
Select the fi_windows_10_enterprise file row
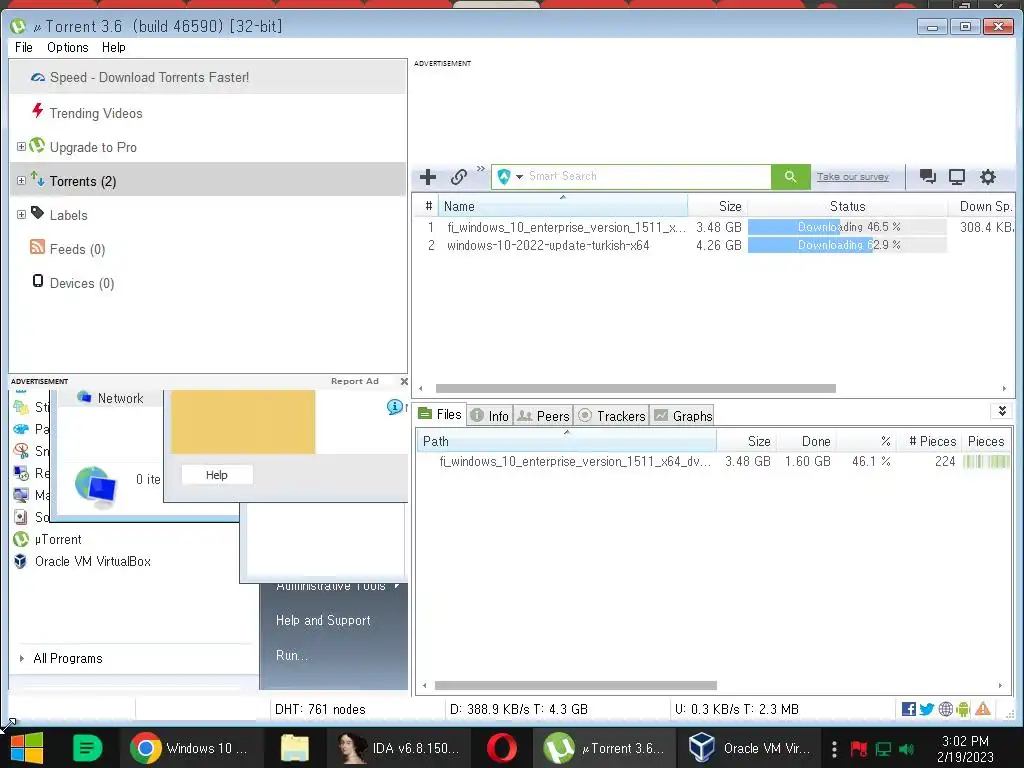pos(714,461)
